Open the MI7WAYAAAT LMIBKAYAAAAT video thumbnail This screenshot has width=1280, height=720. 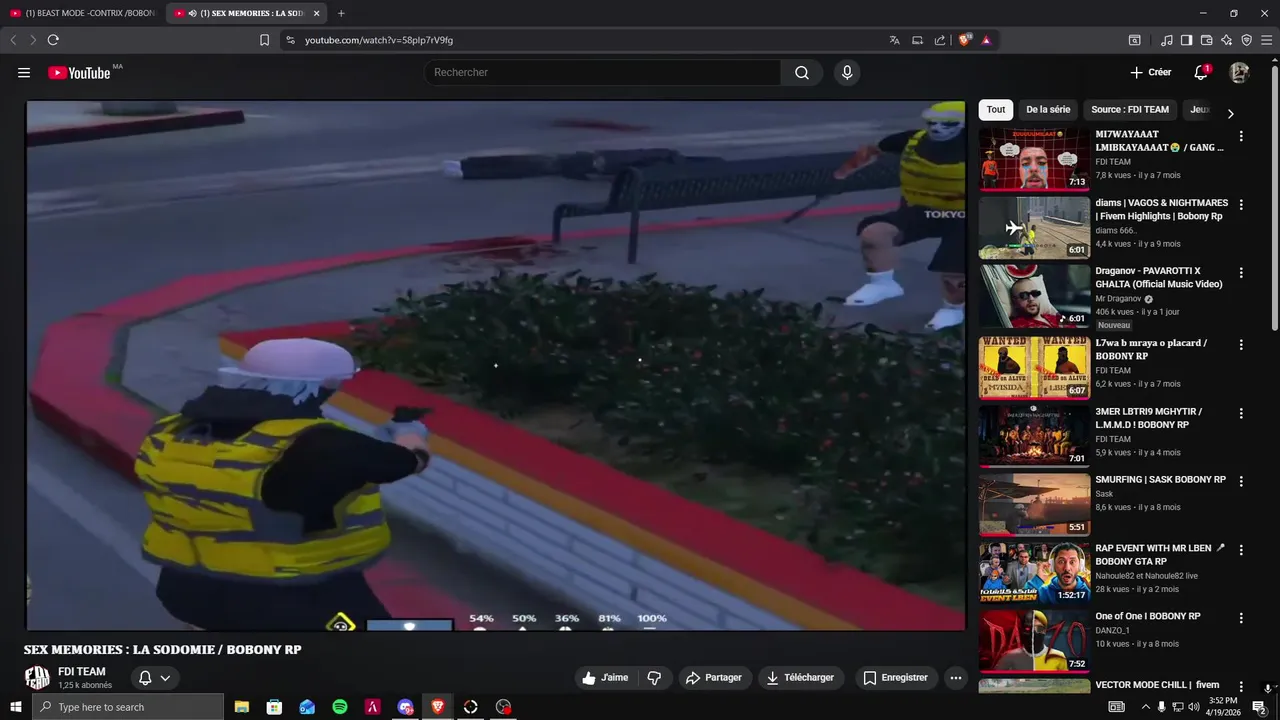pos(1034,159)
